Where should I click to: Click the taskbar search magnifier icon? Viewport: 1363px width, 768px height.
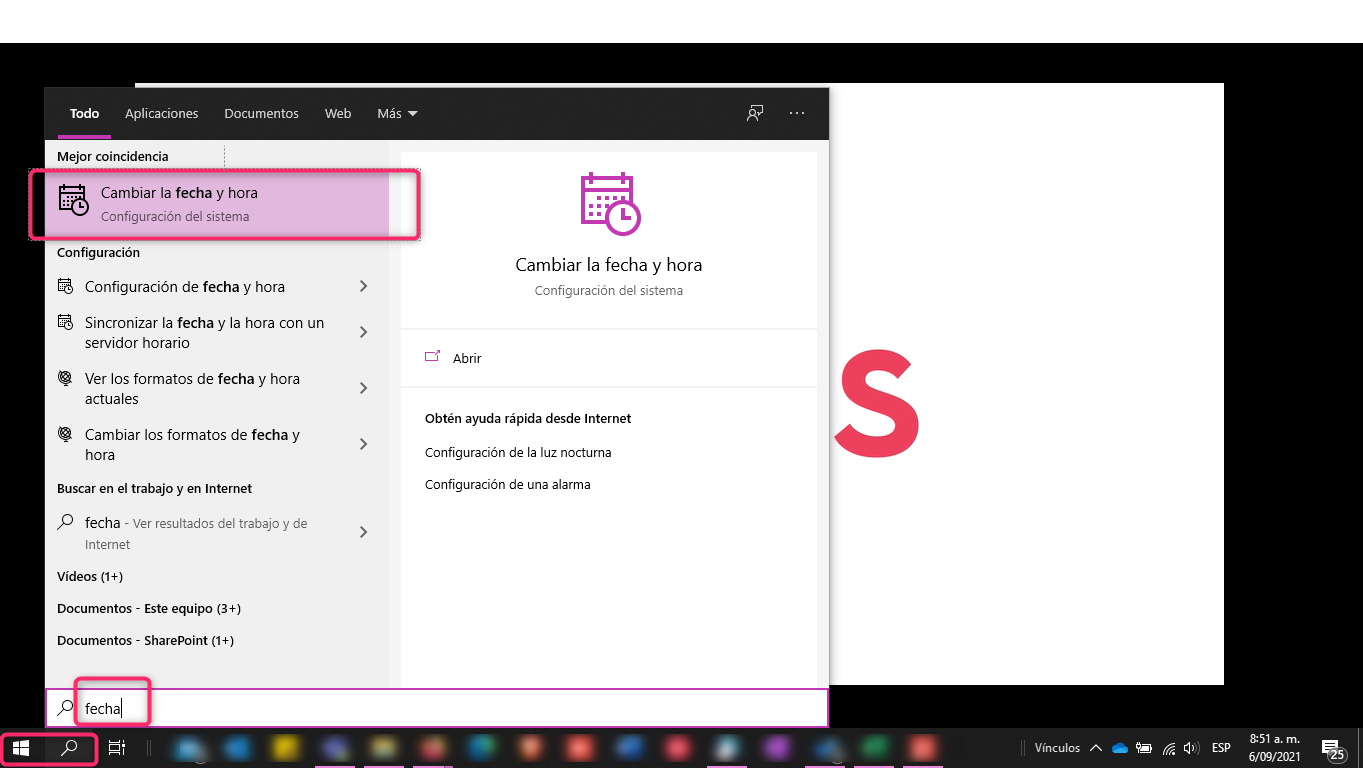click(69, 748)
